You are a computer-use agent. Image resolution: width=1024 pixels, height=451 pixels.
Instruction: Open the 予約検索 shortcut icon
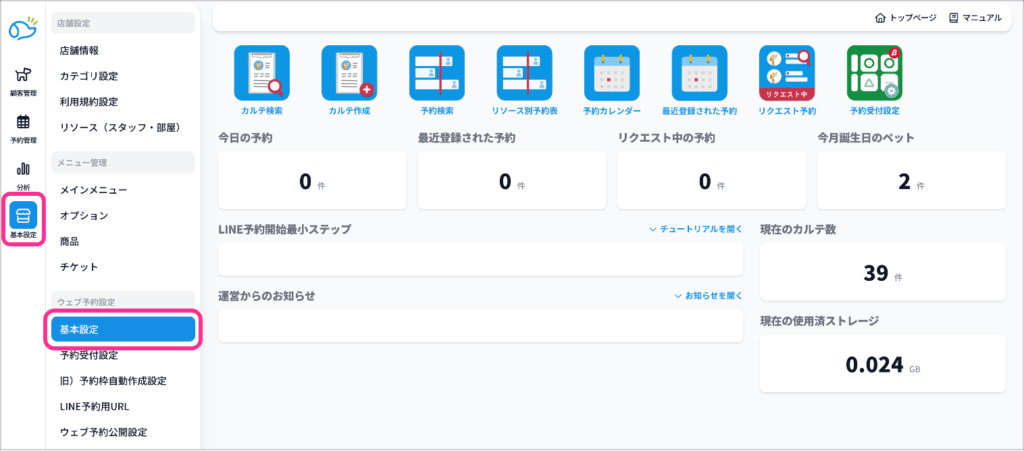point(437,73)
